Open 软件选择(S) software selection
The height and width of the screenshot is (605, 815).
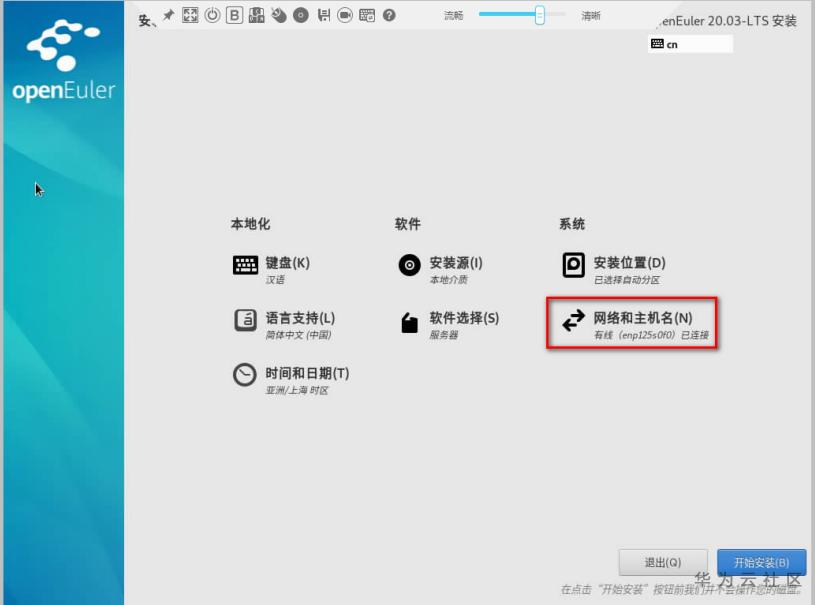point(449,324)
